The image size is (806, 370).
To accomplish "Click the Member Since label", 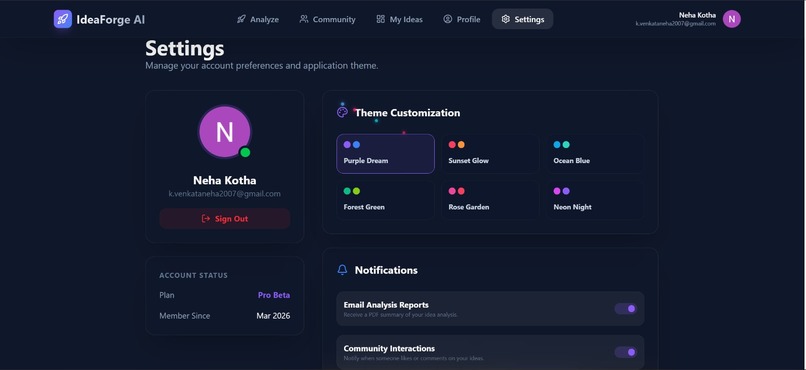I will [x=185, y=316].
